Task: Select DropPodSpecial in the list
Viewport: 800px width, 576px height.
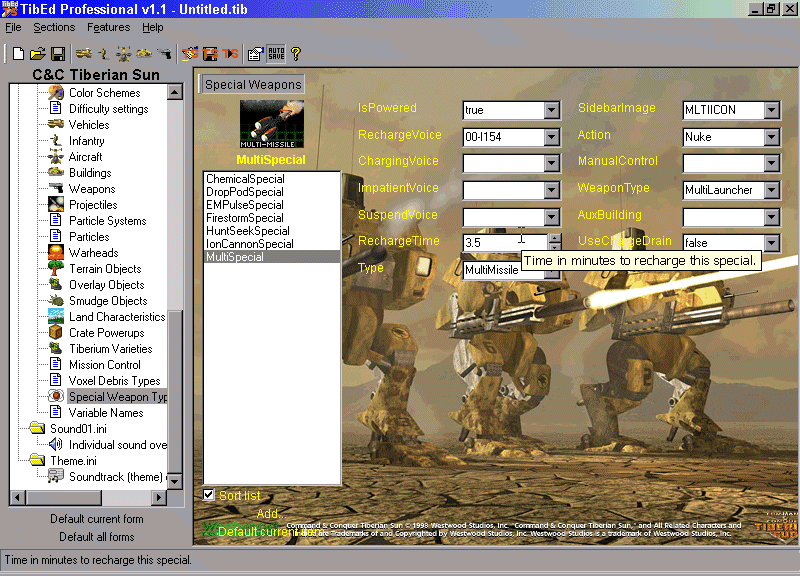Action: pos(245,192)
